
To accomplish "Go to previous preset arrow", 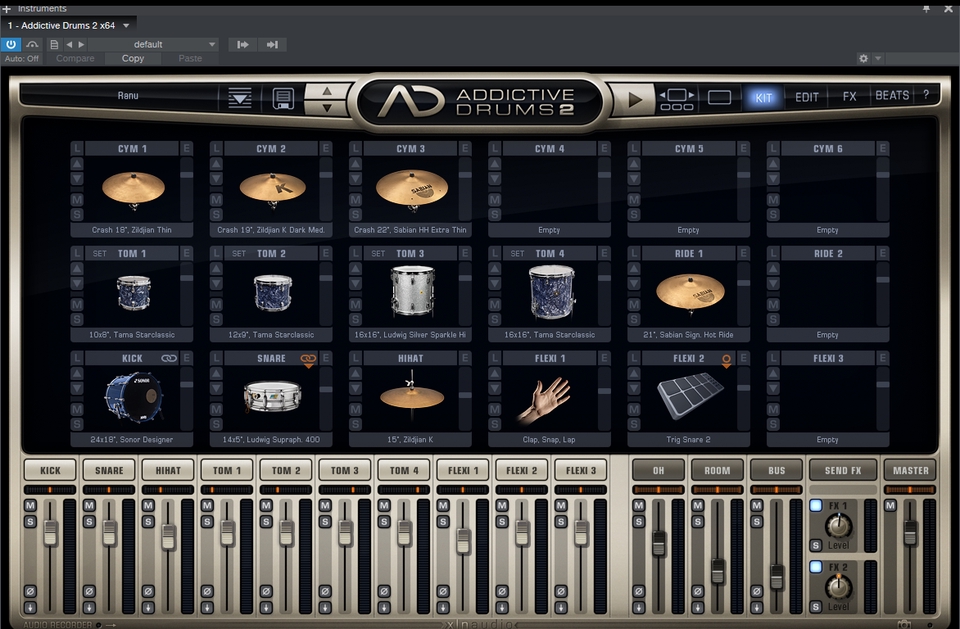I will click(69, 44).
